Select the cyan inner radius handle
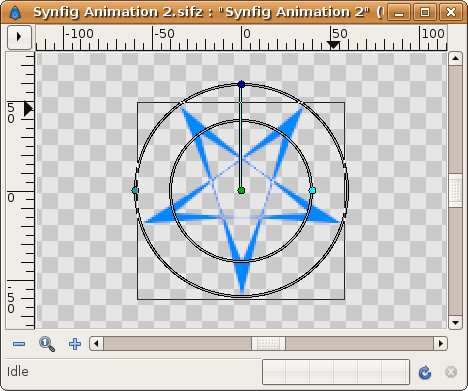This screenshot has width=468, height=391. click(312, 191)
